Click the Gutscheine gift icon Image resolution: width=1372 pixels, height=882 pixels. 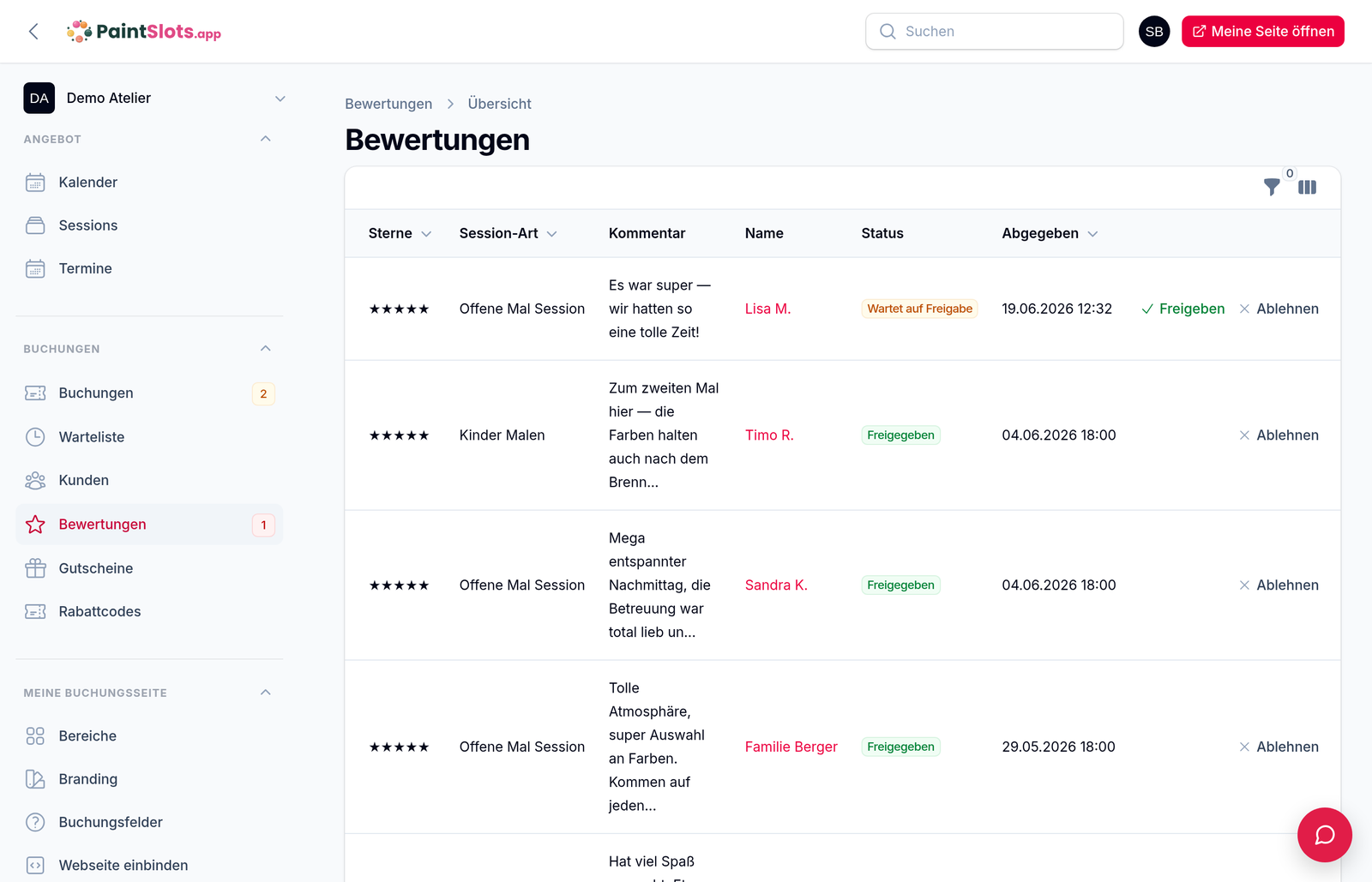pyautogui.click(x=35, y=568)
